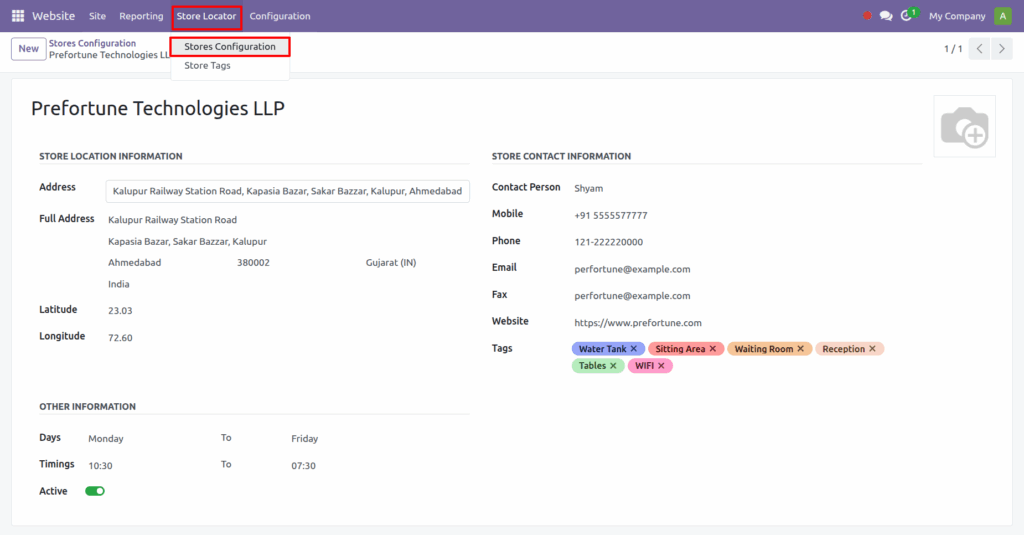This screenshot has width=1024, height=535.
Task: Go to next record arrow
Action: pyautogui.click(x=1002, y=49)
